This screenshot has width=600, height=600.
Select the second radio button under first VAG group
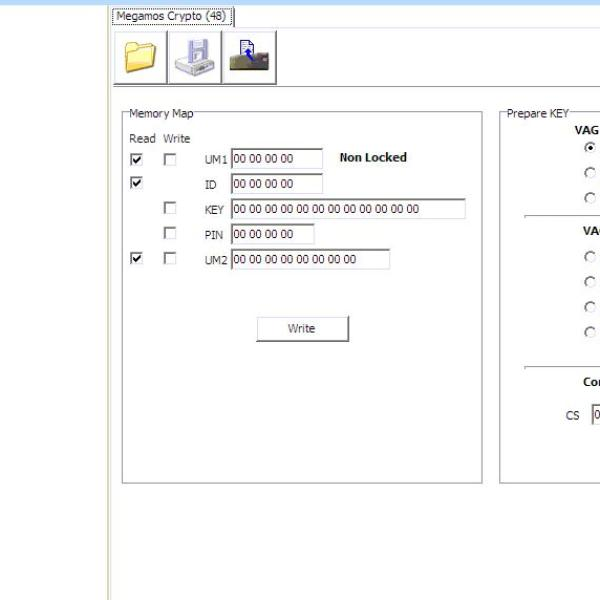590,172
